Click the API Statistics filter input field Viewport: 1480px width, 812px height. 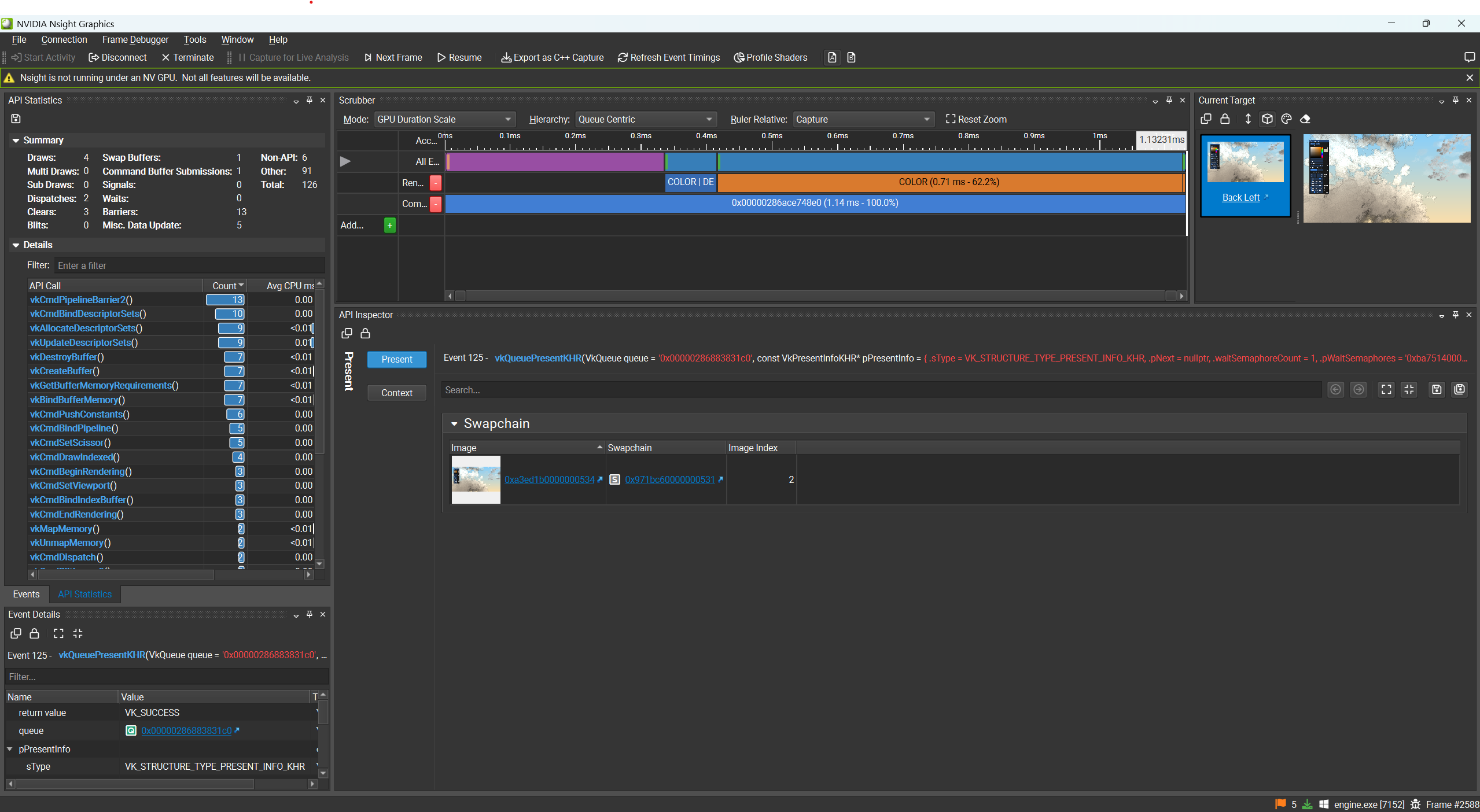(190, 265)
